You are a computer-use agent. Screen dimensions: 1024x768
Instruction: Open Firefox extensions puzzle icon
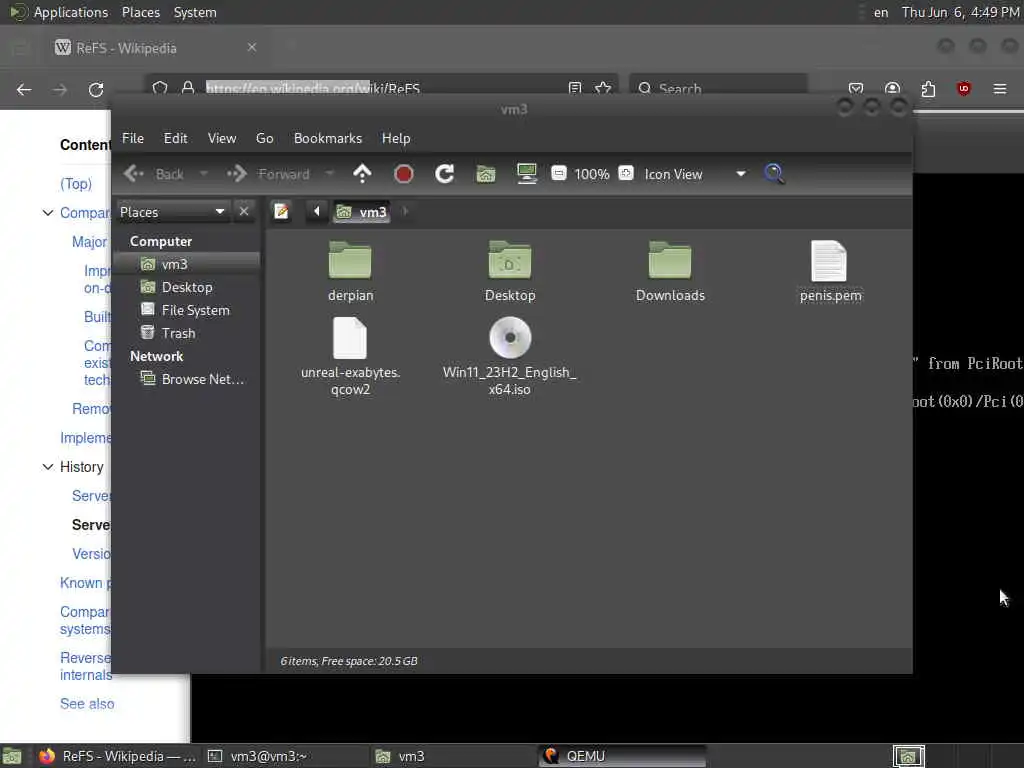coord(928,89)
